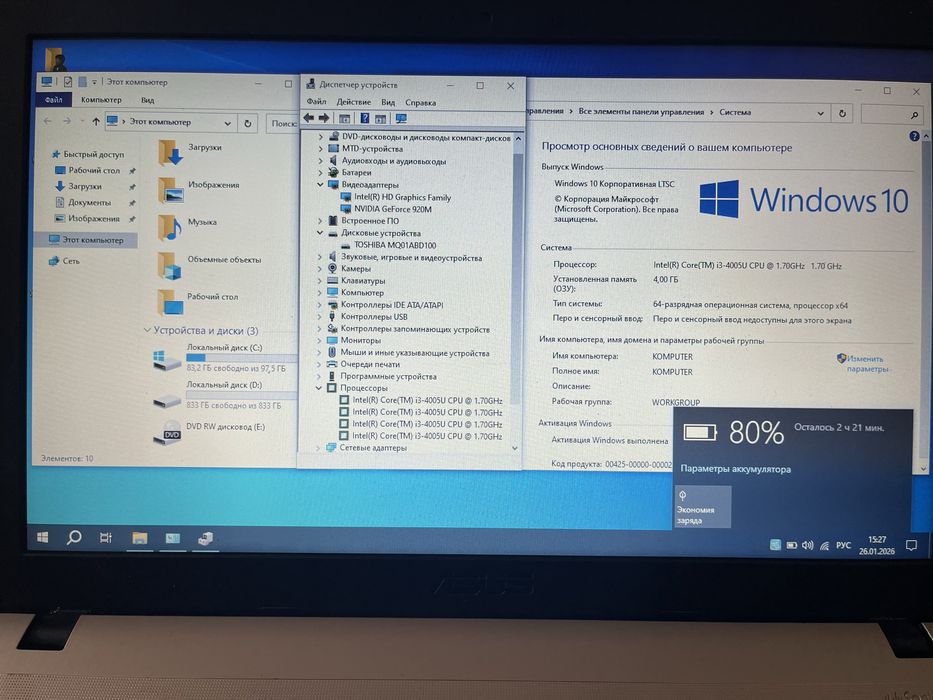933x700 pixels.
Task: Open Вид menu in Device Manager
Action: 388,102
